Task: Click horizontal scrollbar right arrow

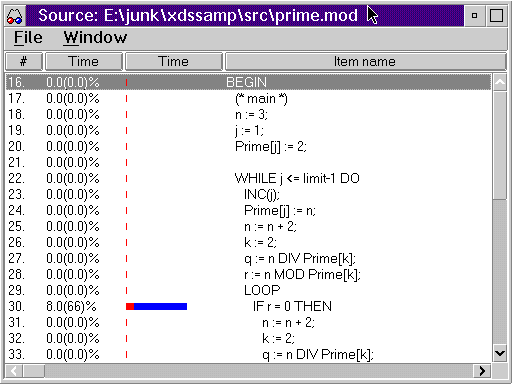Action: click(482, 371)
